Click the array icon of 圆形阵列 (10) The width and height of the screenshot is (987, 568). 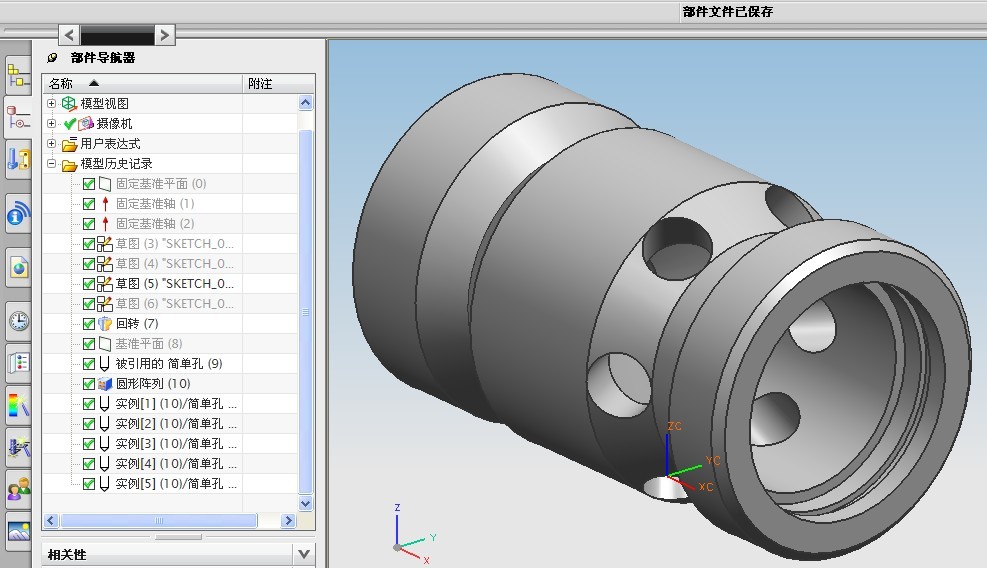coord(104,384)
